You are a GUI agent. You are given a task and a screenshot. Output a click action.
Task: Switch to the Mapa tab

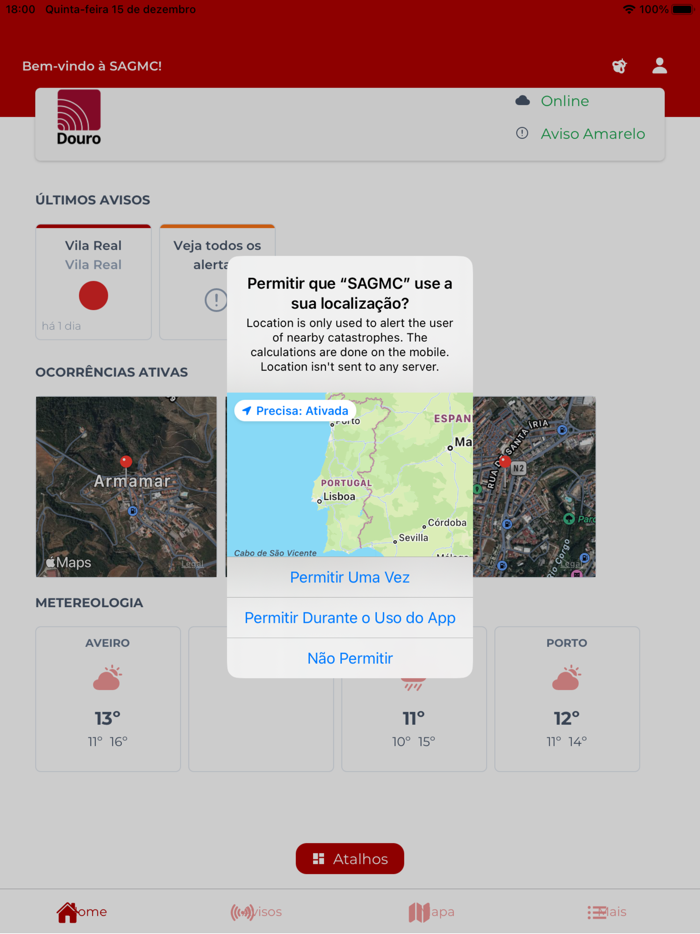431,911
